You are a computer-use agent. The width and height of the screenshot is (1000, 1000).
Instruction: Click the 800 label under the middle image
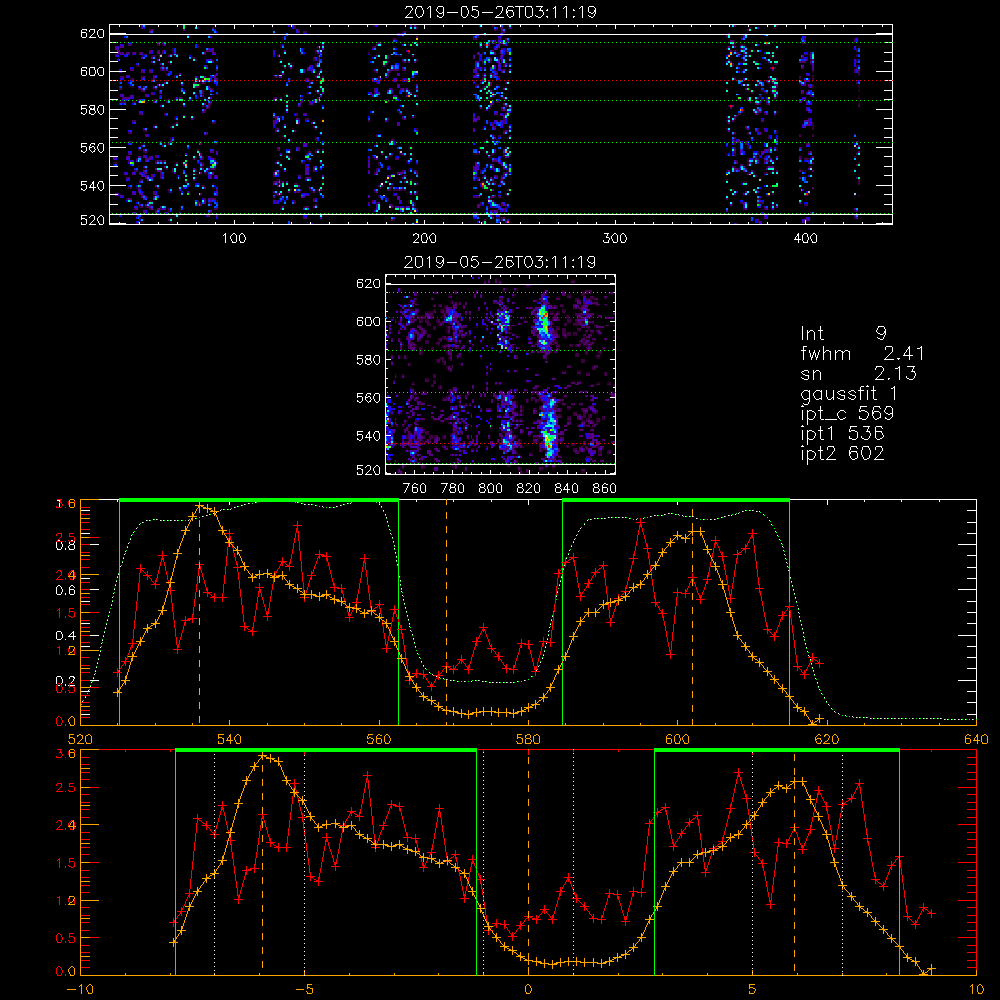tap(490, 489)
